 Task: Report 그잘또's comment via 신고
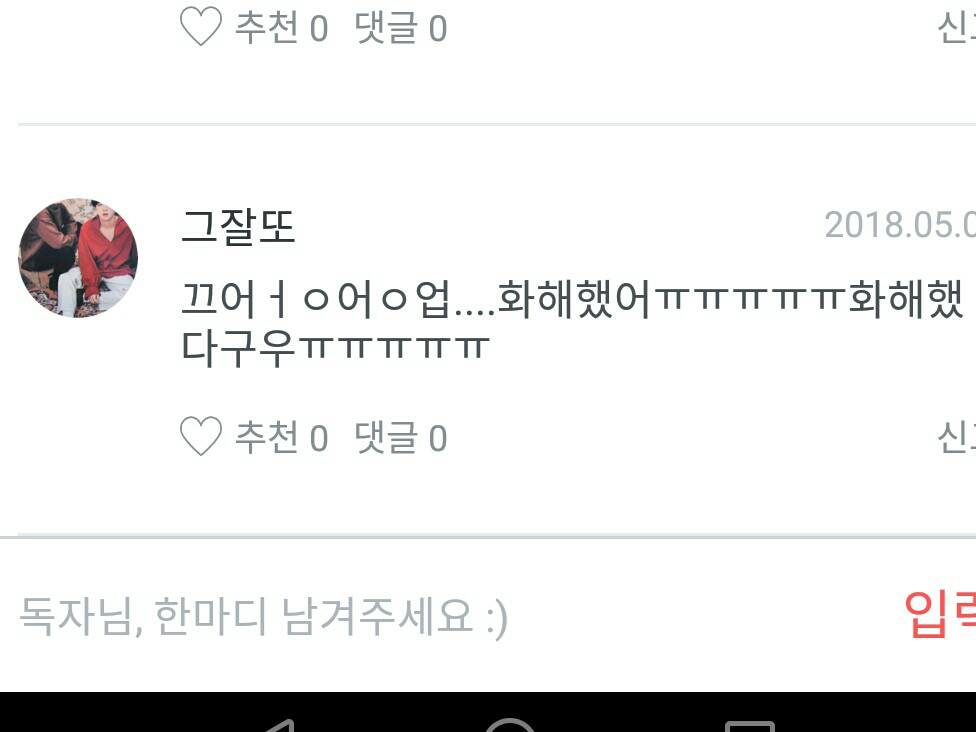coord(956,438)
